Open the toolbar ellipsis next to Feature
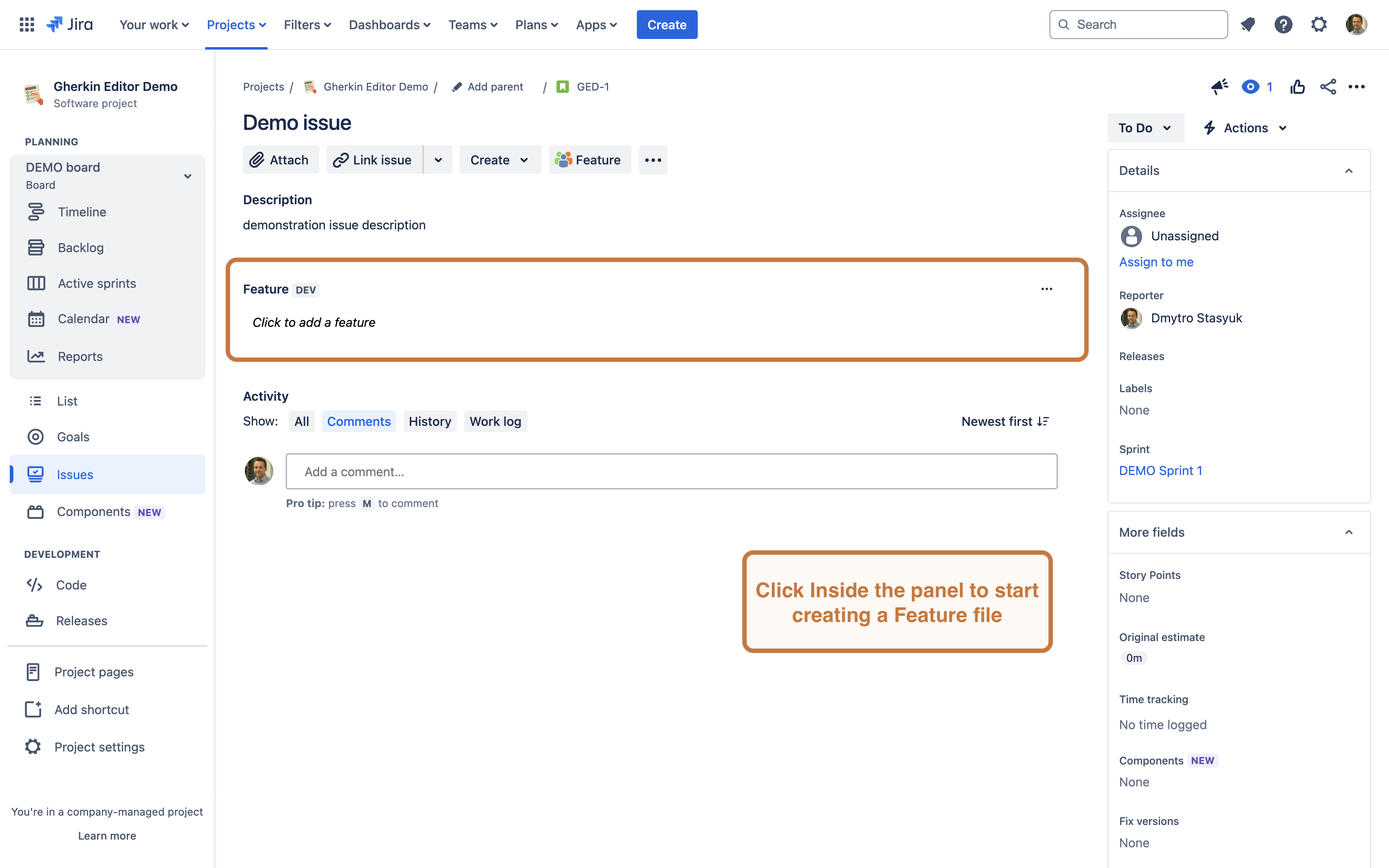The height and width of the screenshot is (868, 1389). [x=653, y=160]
